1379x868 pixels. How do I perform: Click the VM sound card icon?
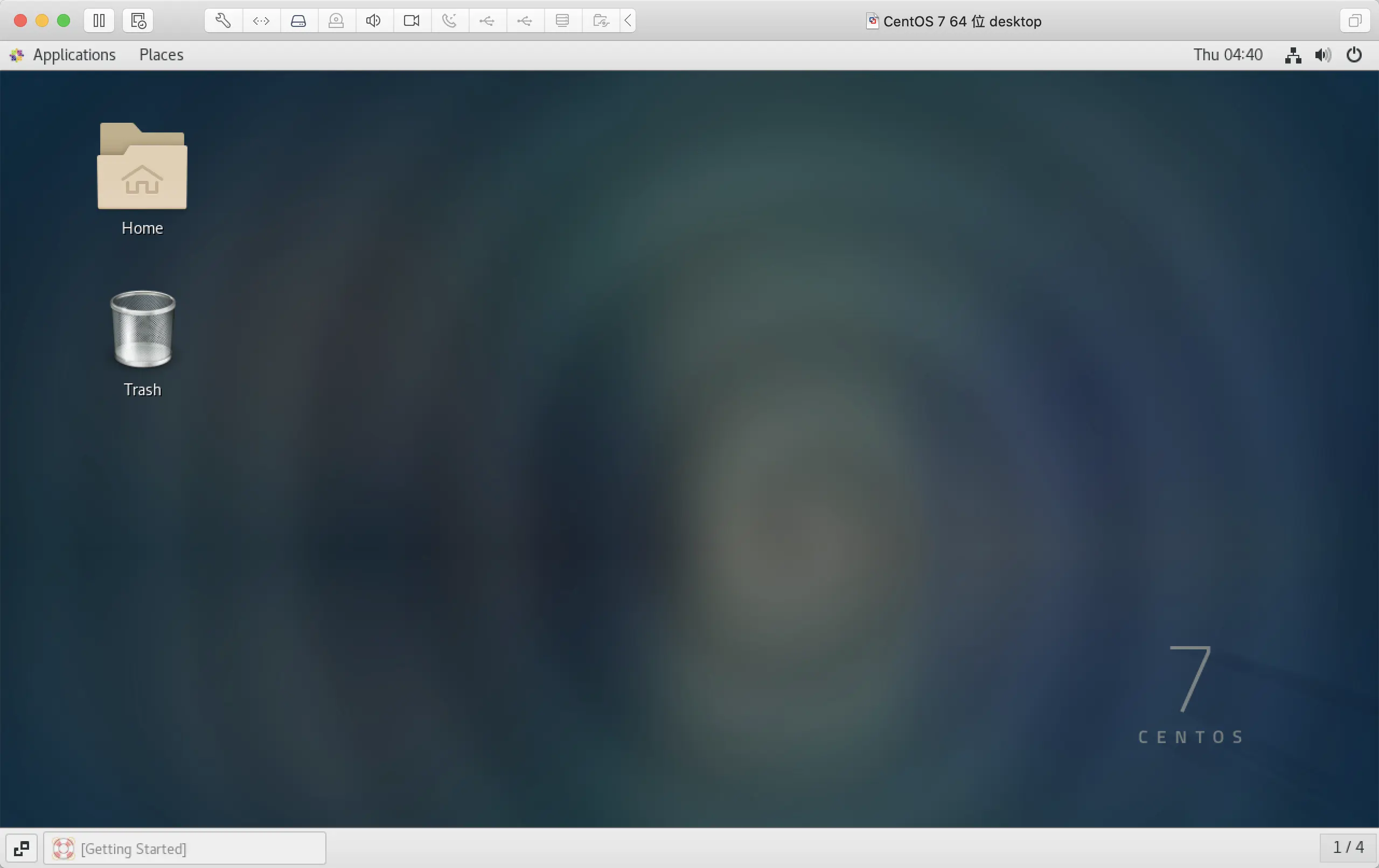click(x=373, y=21)
